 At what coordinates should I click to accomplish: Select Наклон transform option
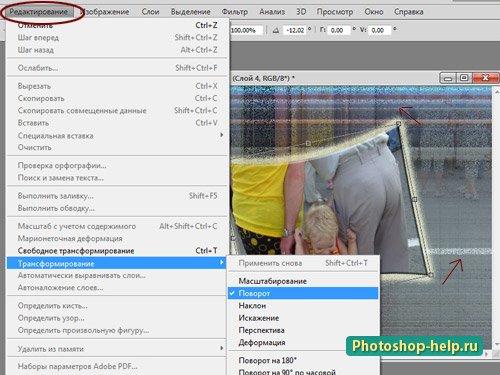303,305
